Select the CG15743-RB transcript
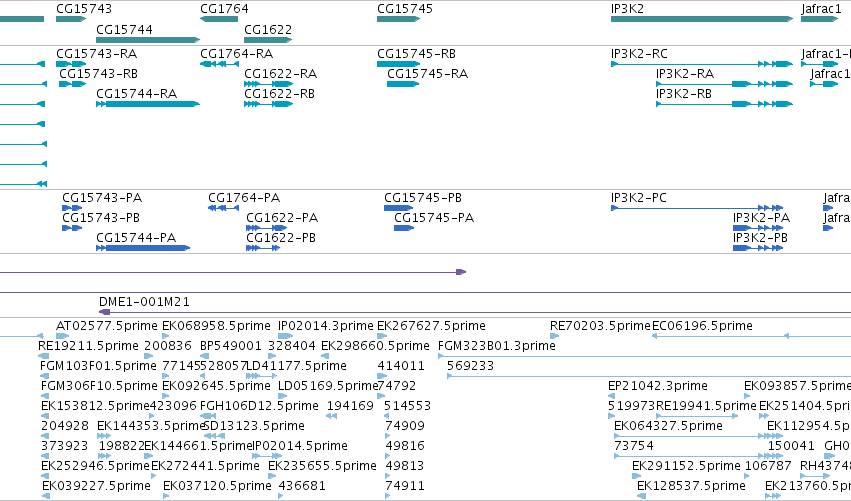Image resolution: width=851 pixels, height=501 pixels. 73,84
